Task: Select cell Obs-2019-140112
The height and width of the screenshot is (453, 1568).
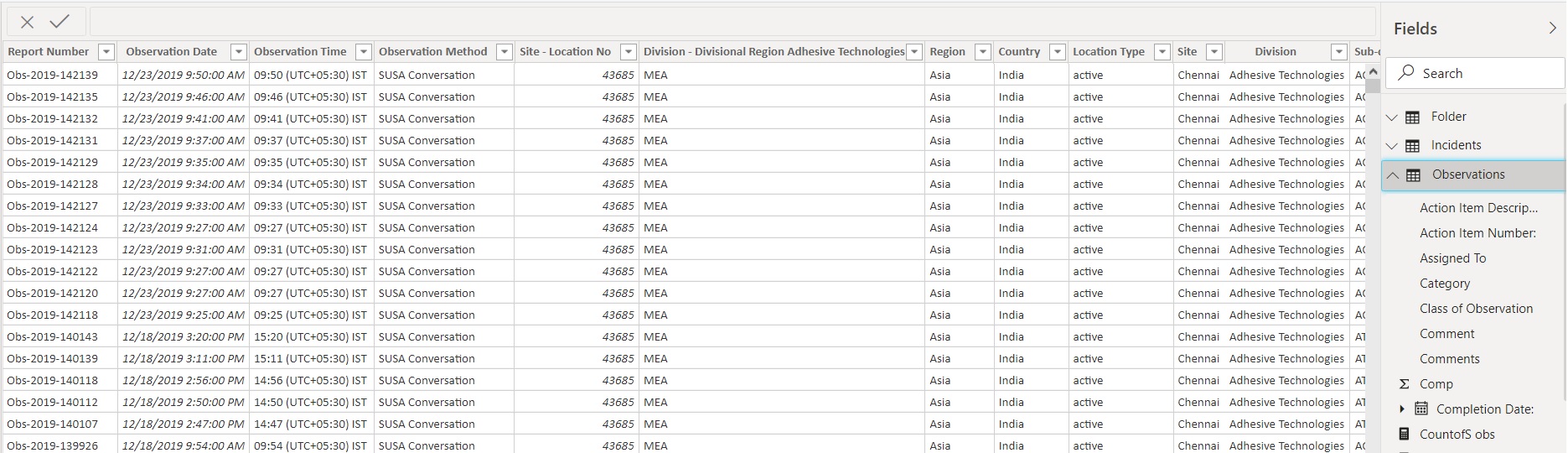Action: tap(60, 402)
